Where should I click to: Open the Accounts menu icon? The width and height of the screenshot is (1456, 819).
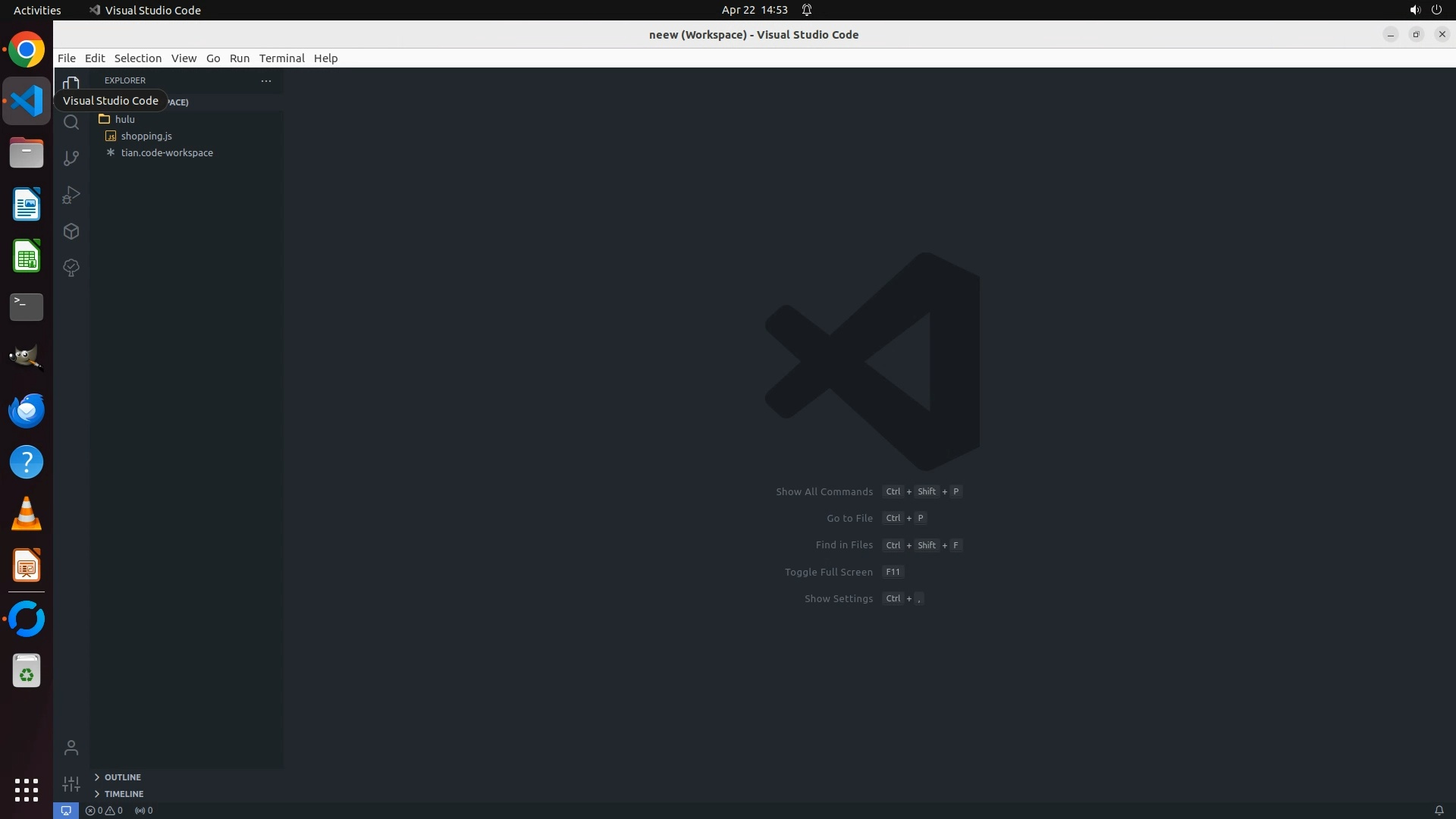(71, 748)
